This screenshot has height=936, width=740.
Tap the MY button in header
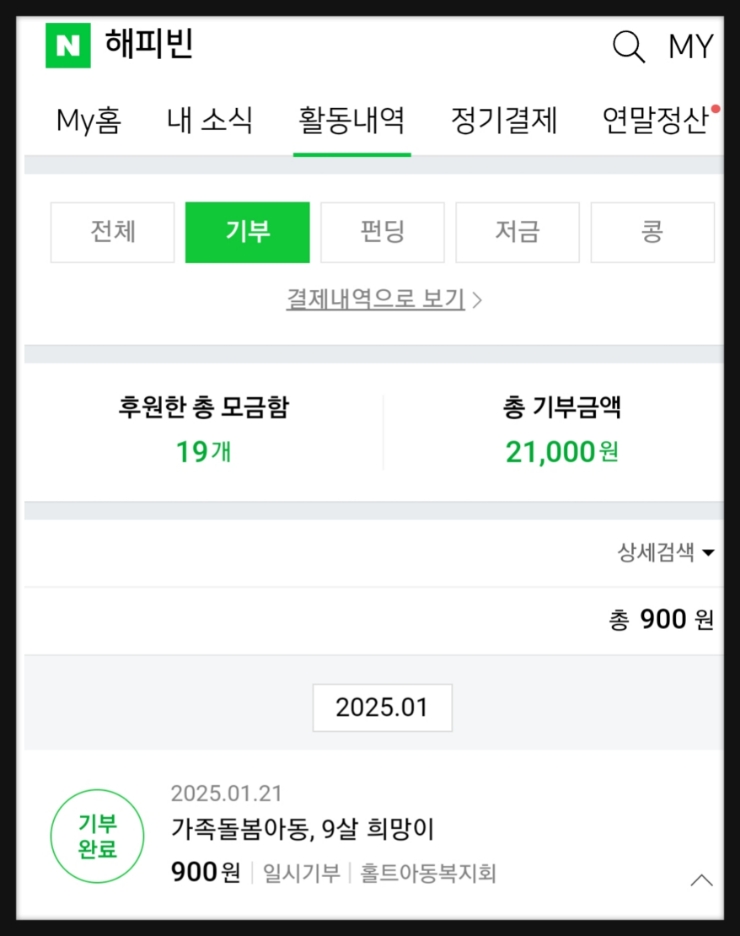(690, 46)
